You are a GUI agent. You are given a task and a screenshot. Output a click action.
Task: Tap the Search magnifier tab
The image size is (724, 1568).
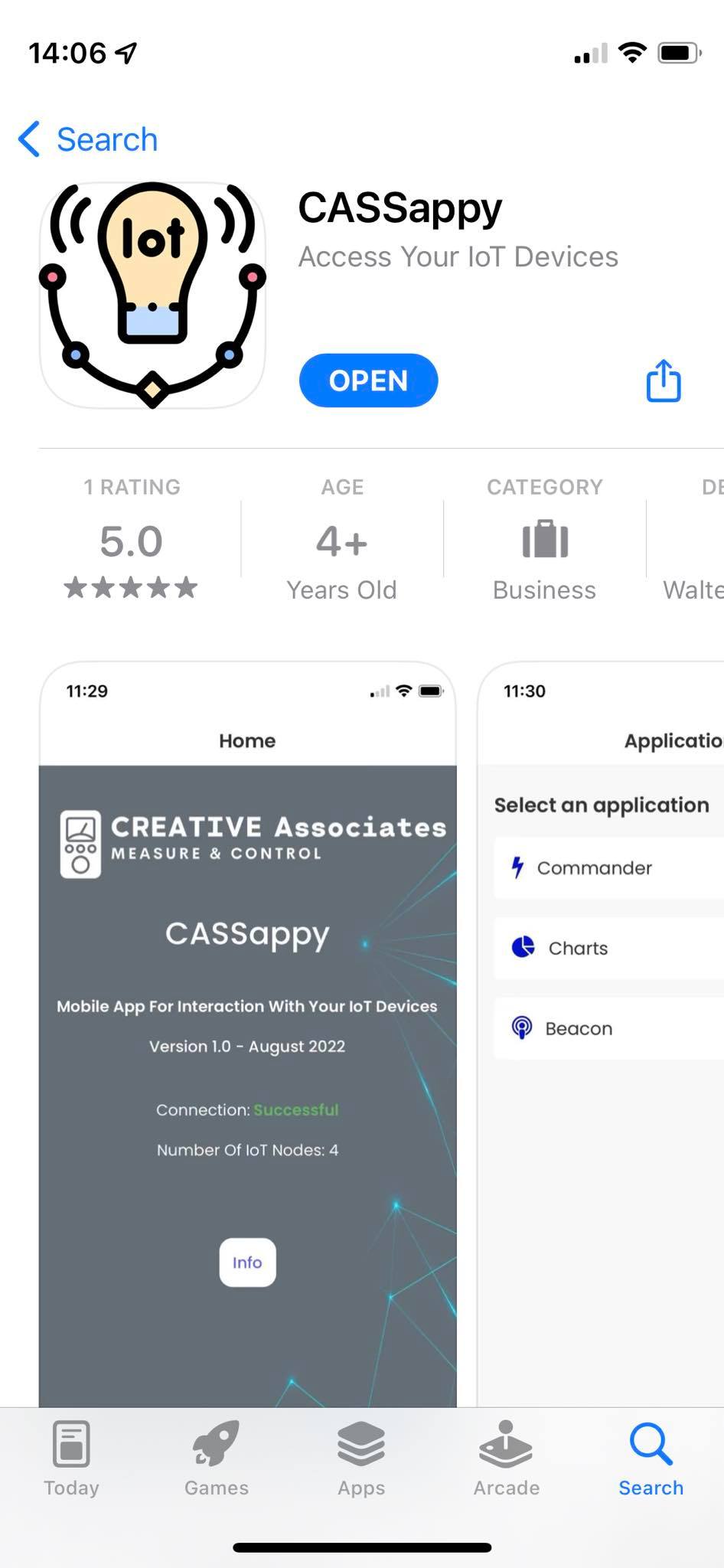[x=651, y=1444]
